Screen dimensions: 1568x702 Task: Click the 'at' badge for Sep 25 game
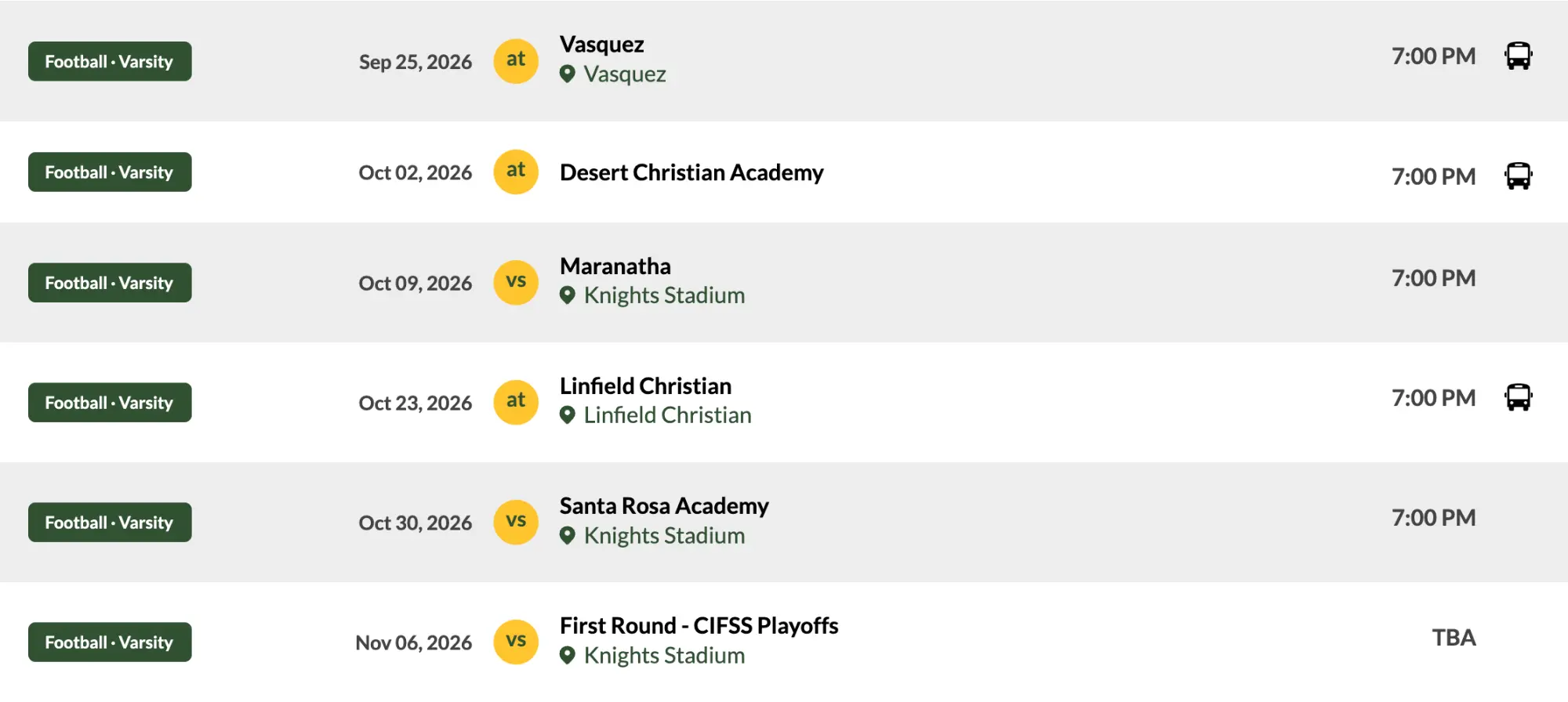point(516,60)
